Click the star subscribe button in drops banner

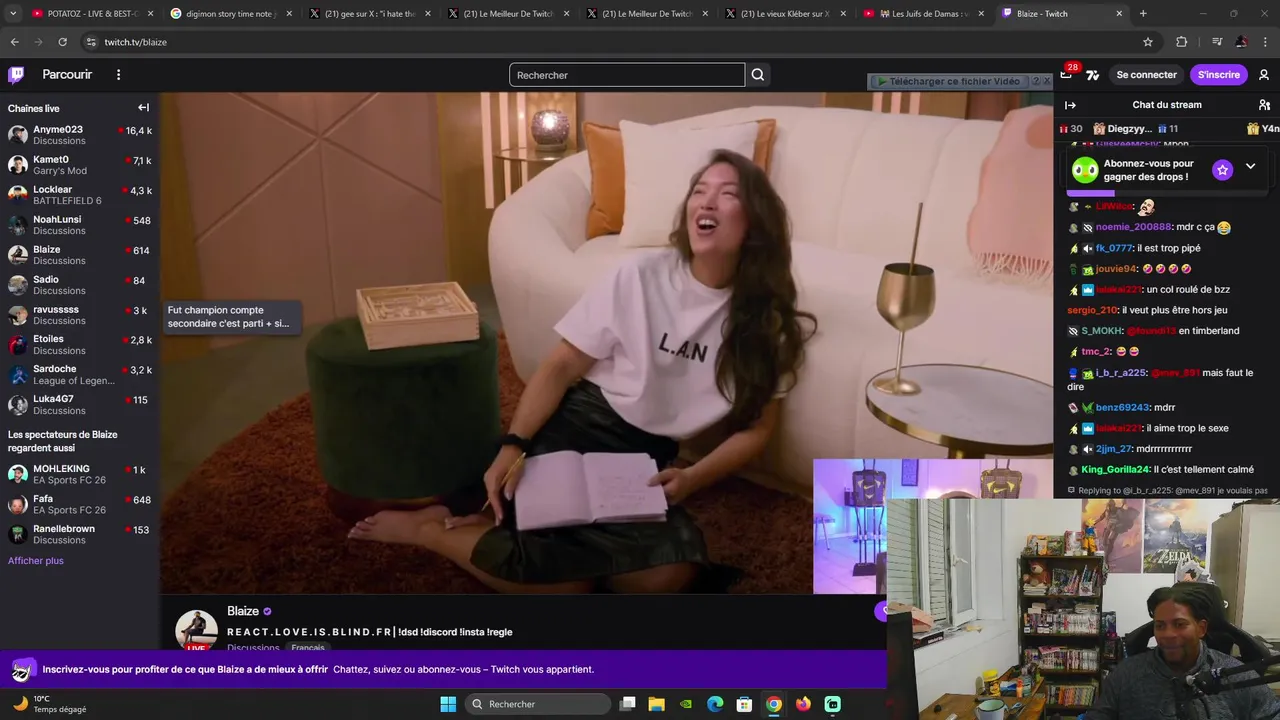[1222, 170]
